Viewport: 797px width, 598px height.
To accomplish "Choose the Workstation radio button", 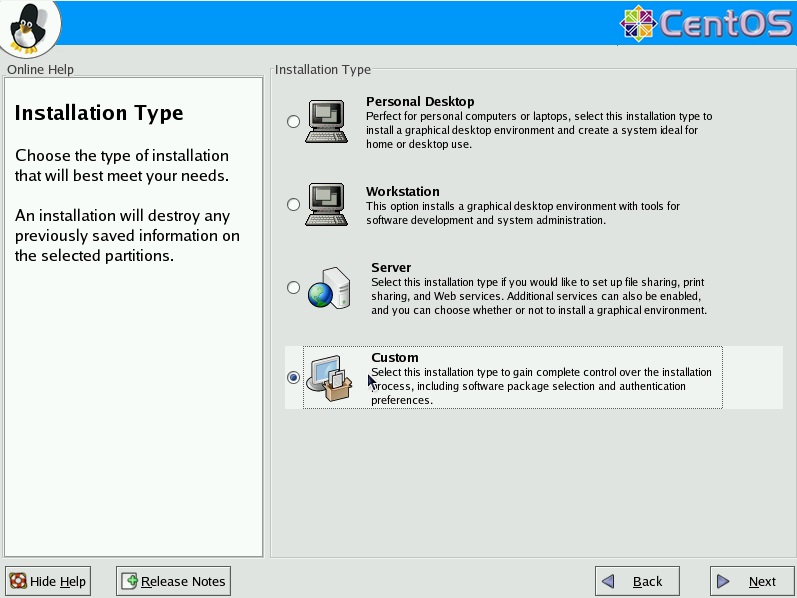I will (x=293, y=205).
